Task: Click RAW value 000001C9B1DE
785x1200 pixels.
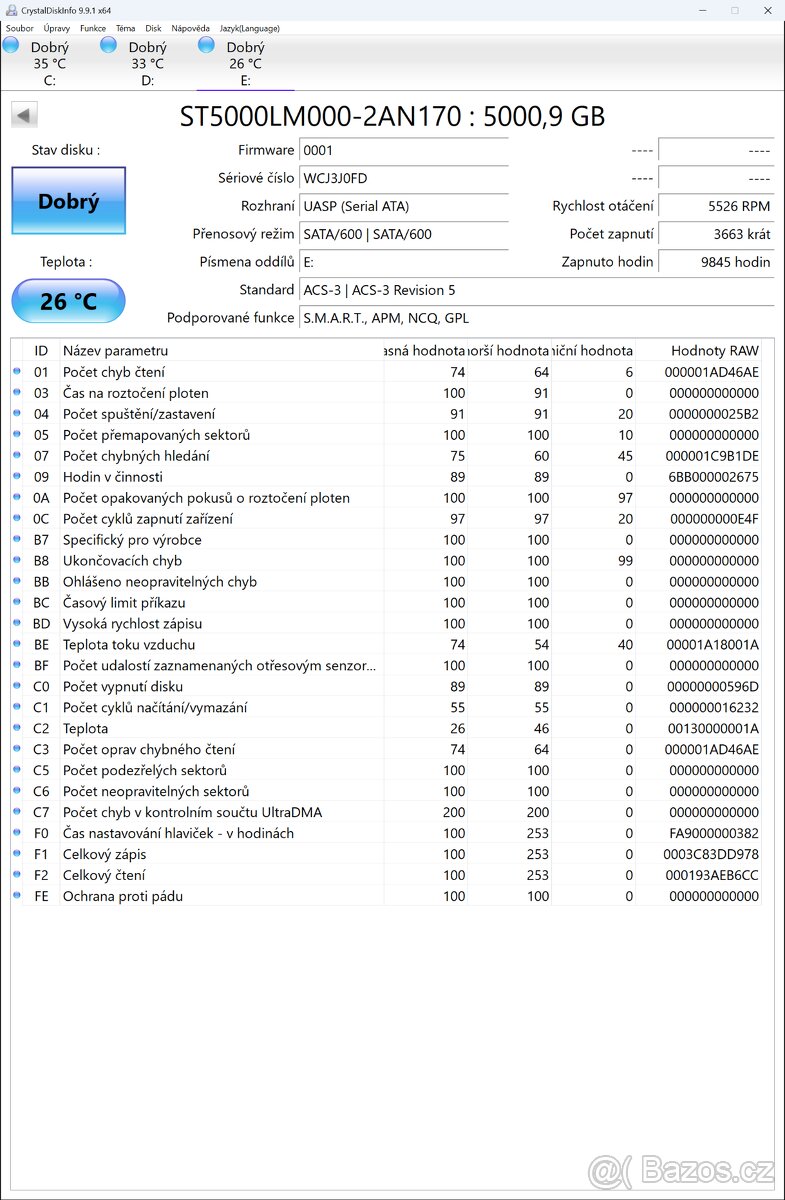Action: (x=712, y=456)
